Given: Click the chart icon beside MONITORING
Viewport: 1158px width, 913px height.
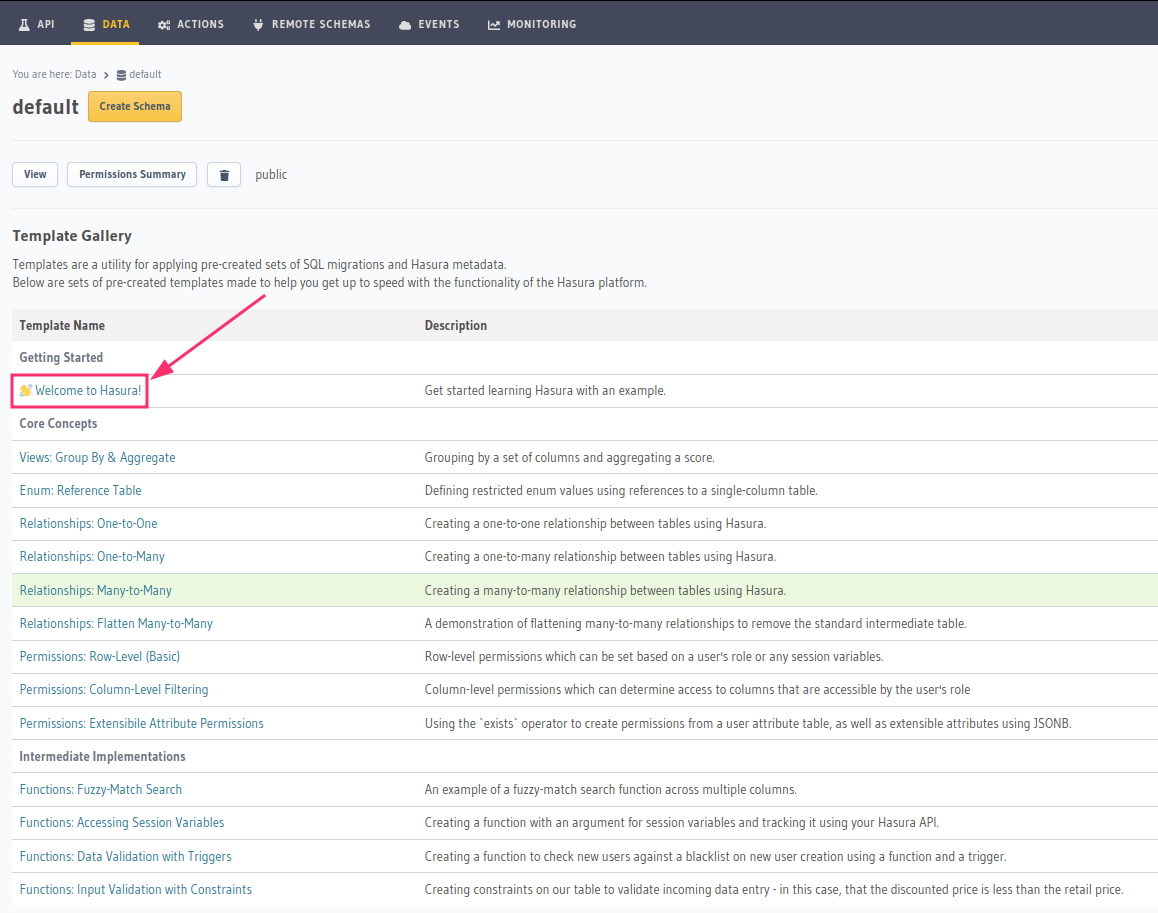Looking at the screenshot, I should [494, 24].
